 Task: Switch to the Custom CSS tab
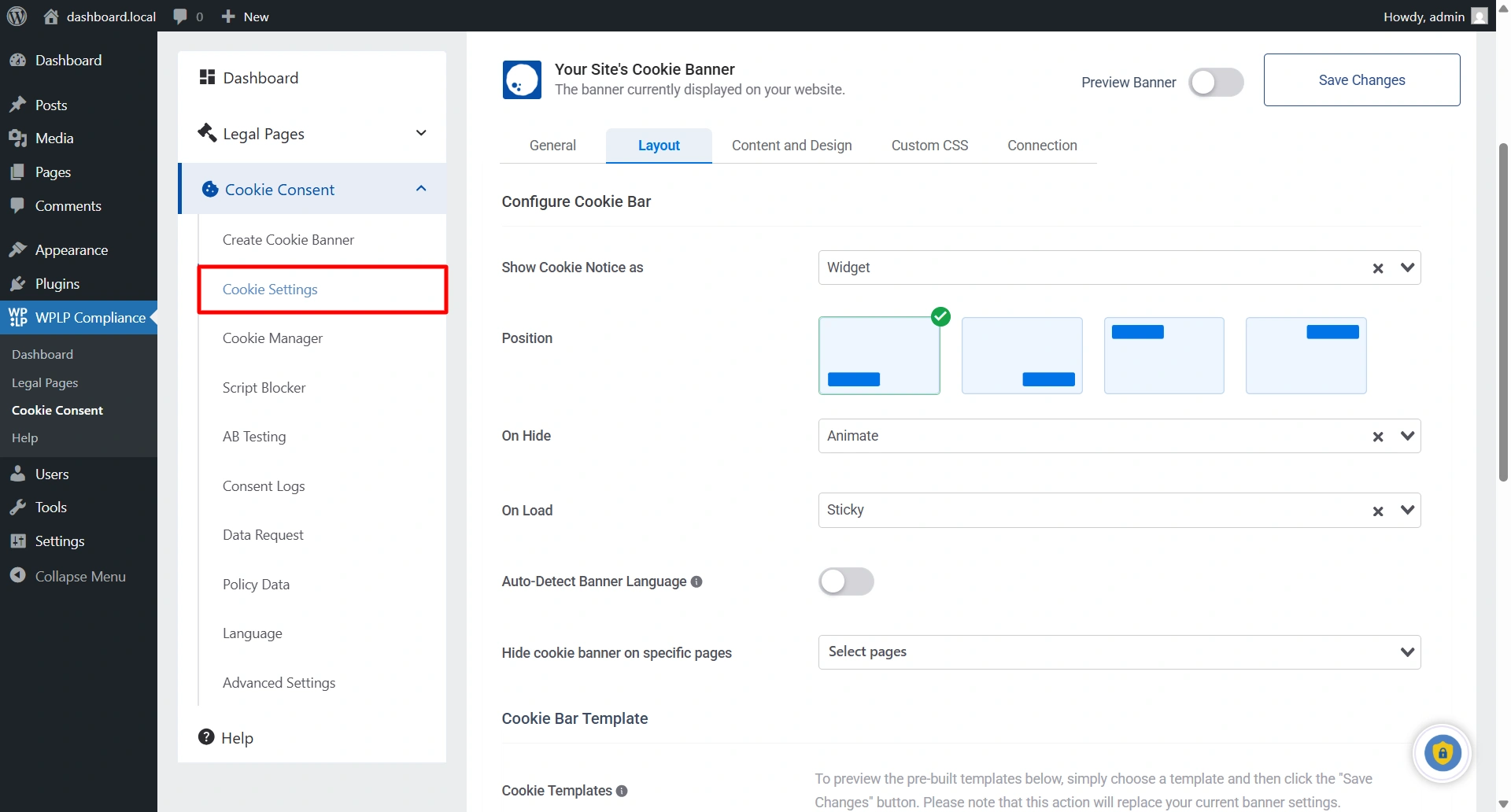pos(929,145)
